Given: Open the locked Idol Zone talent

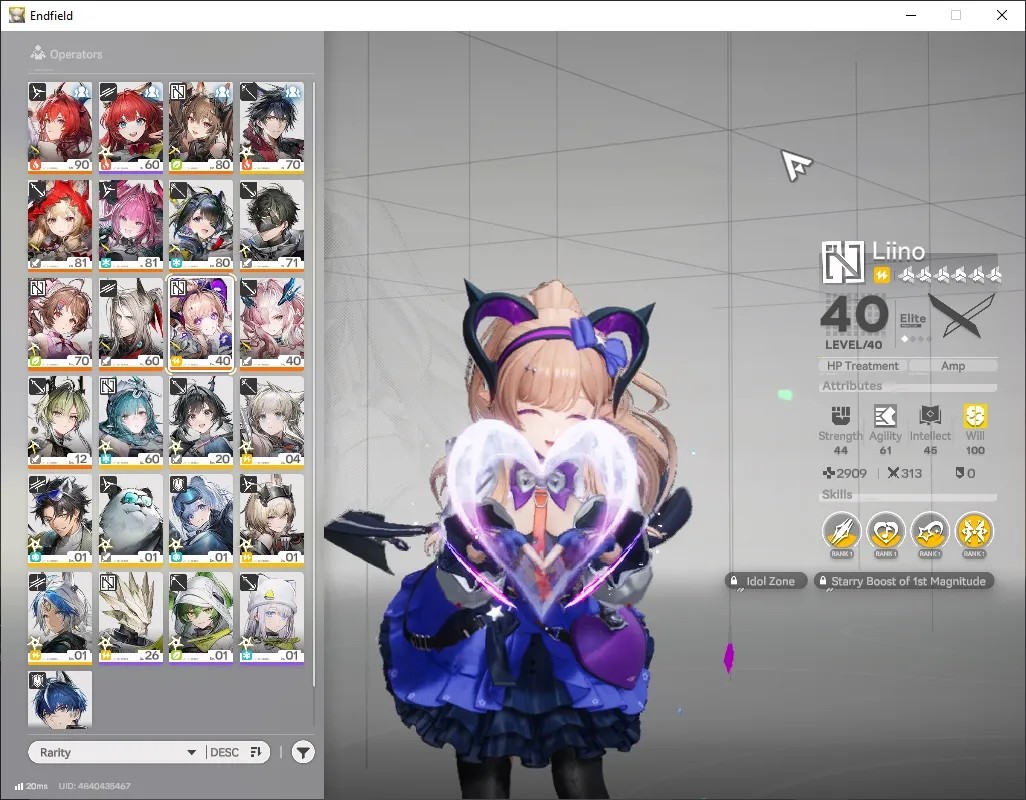Looking at the screenshot, I should (x=765, y=581).
